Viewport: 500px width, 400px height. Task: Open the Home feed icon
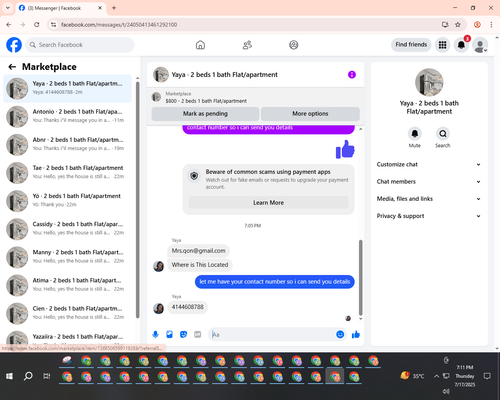[x=200, y=45]
